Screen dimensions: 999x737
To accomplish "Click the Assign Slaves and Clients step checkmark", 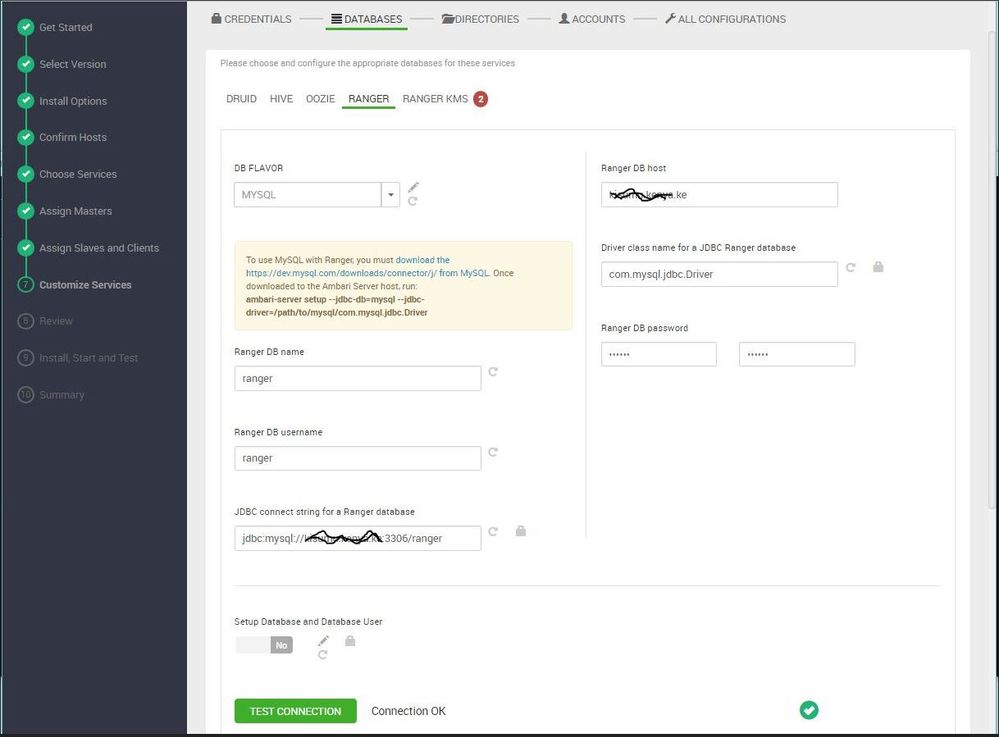I will click(x=25, y=248).
